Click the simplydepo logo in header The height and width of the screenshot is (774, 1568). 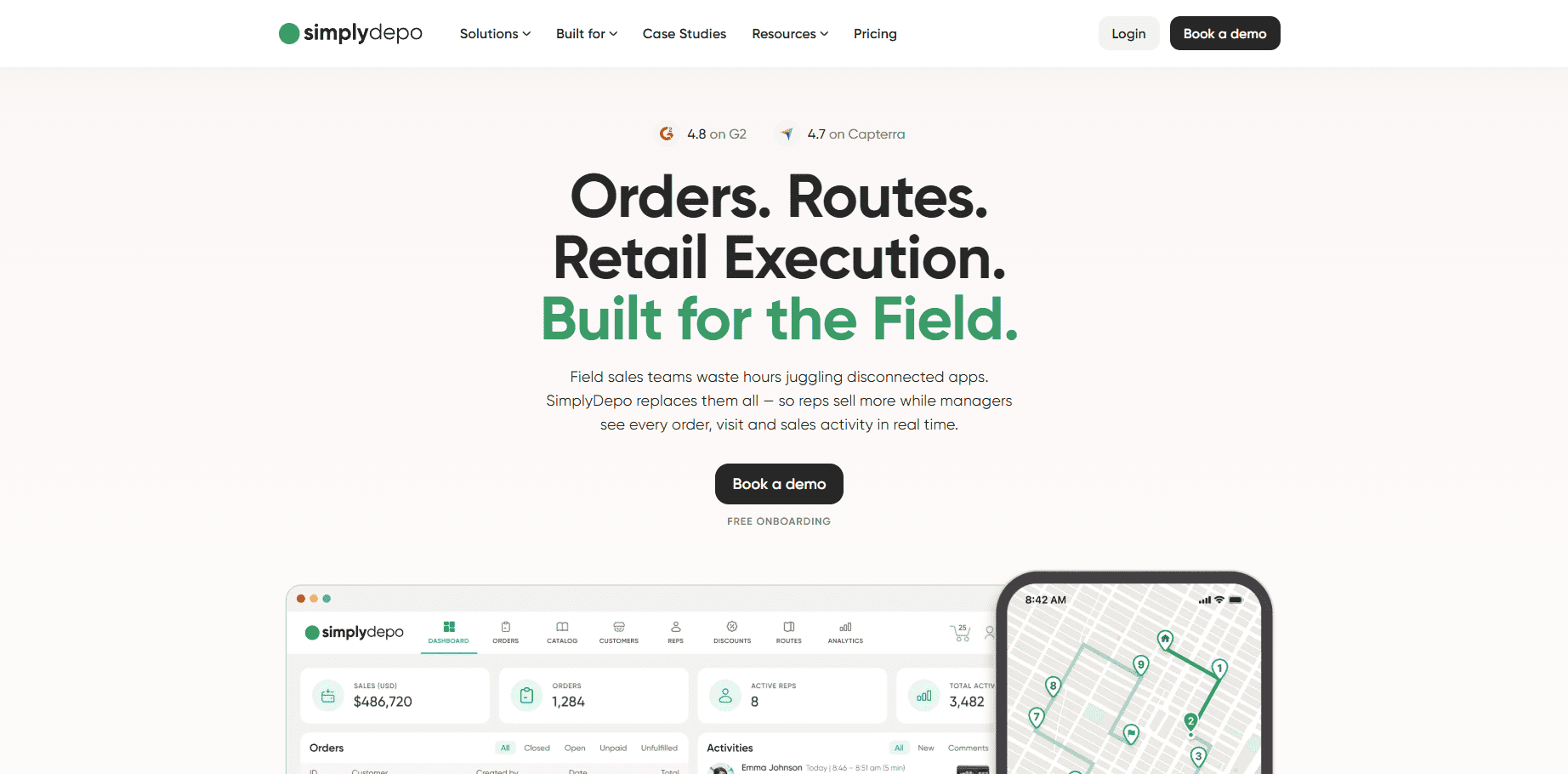click(x=350, y=33)
